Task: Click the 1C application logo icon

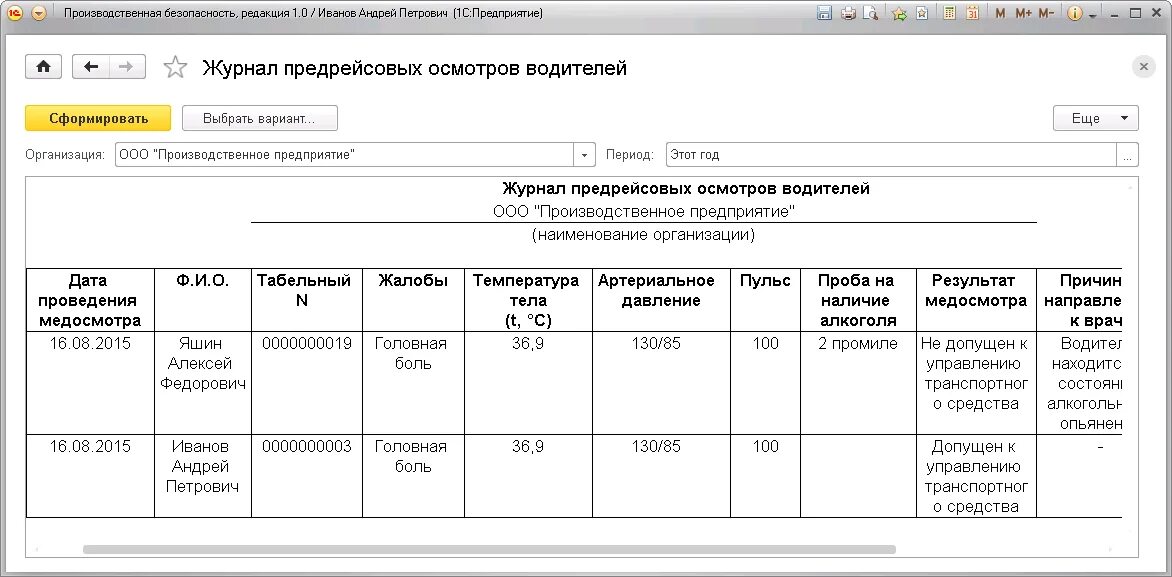Action: pyautogui.click(x=16, y=13)
